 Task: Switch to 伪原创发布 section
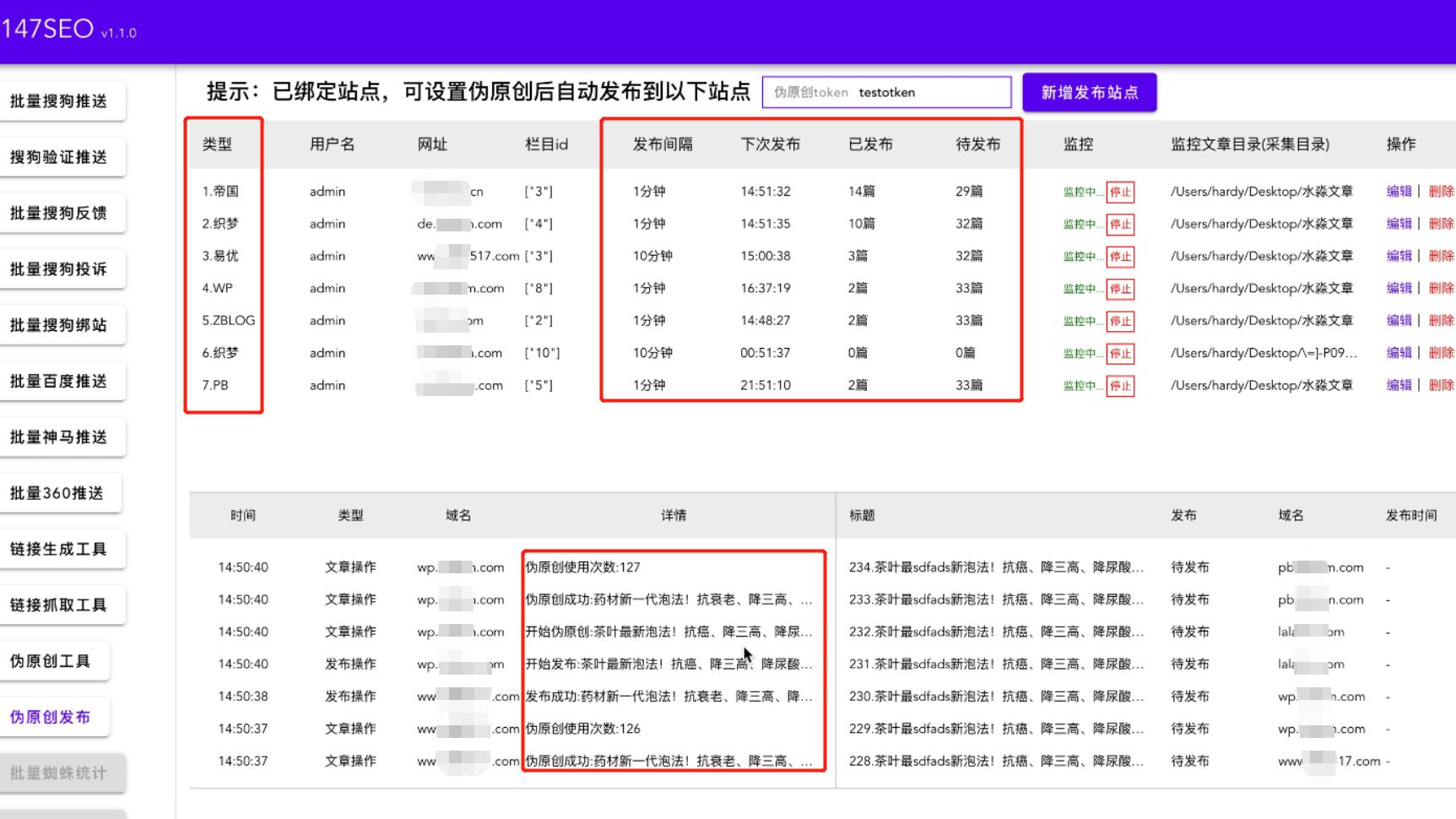click(56, 716)
